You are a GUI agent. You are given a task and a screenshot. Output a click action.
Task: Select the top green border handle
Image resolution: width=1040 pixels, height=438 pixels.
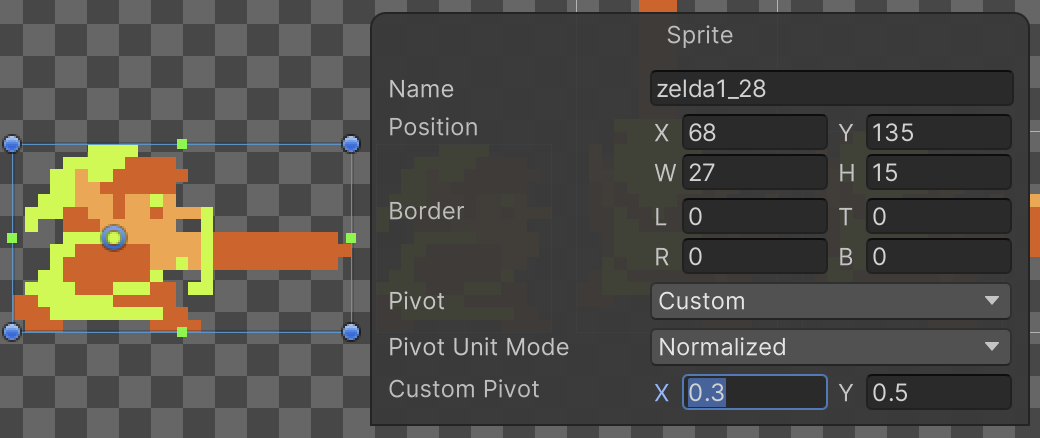point(182,144)
